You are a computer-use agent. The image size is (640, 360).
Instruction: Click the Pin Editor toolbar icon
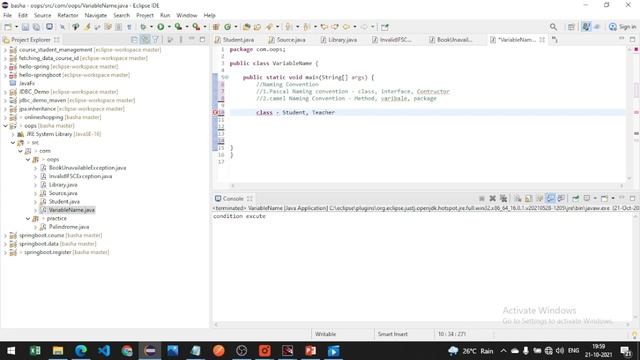click(384, 27)
